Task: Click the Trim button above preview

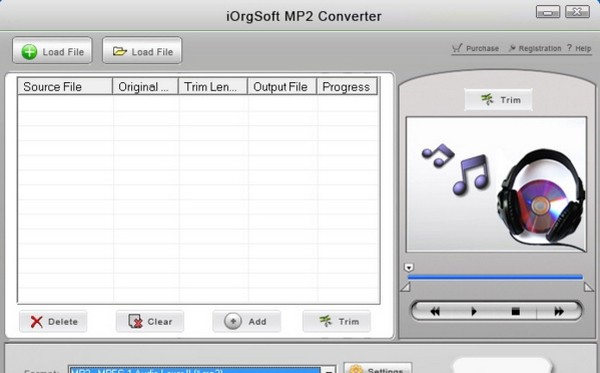Action: [498, 100]
